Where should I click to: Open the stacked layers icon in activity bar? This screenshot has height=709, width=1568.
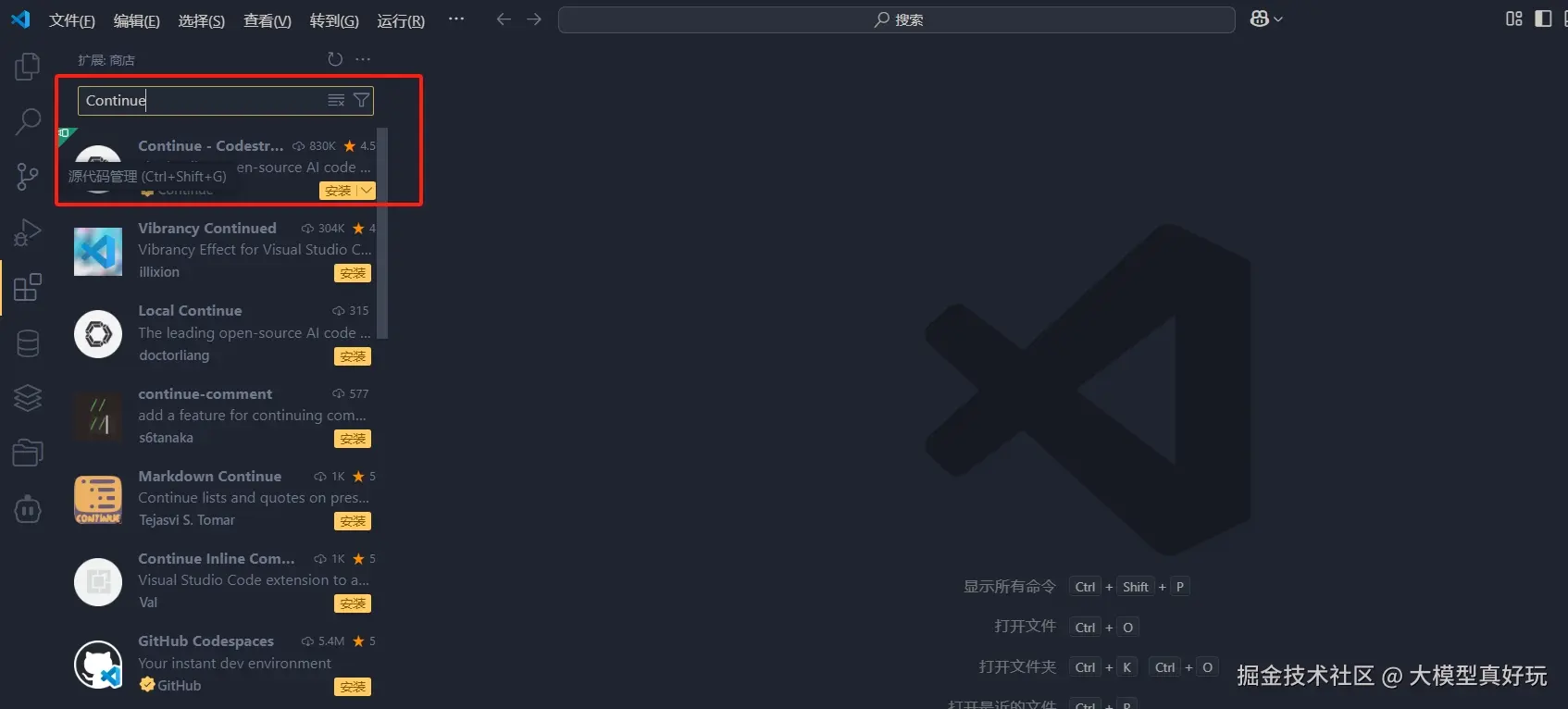coord(28,398)
